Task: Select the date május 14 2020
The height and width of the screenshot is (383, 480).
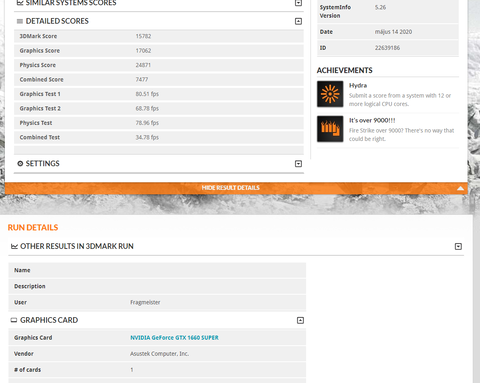Action: pos(393,32)
